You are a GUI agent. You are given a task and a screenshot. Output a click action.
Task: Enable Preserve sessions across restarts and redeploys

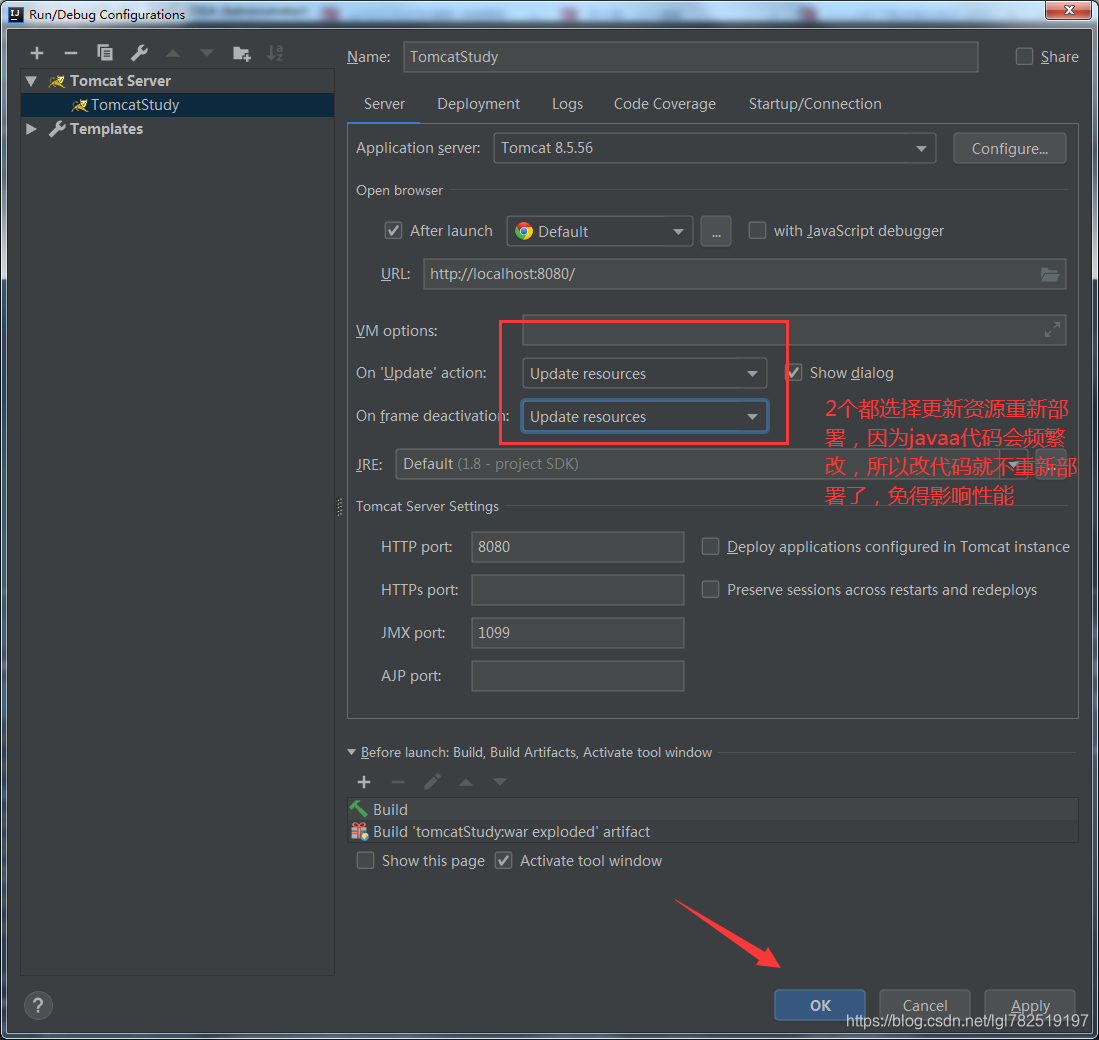pyautogui.click(x=710, y=589)
